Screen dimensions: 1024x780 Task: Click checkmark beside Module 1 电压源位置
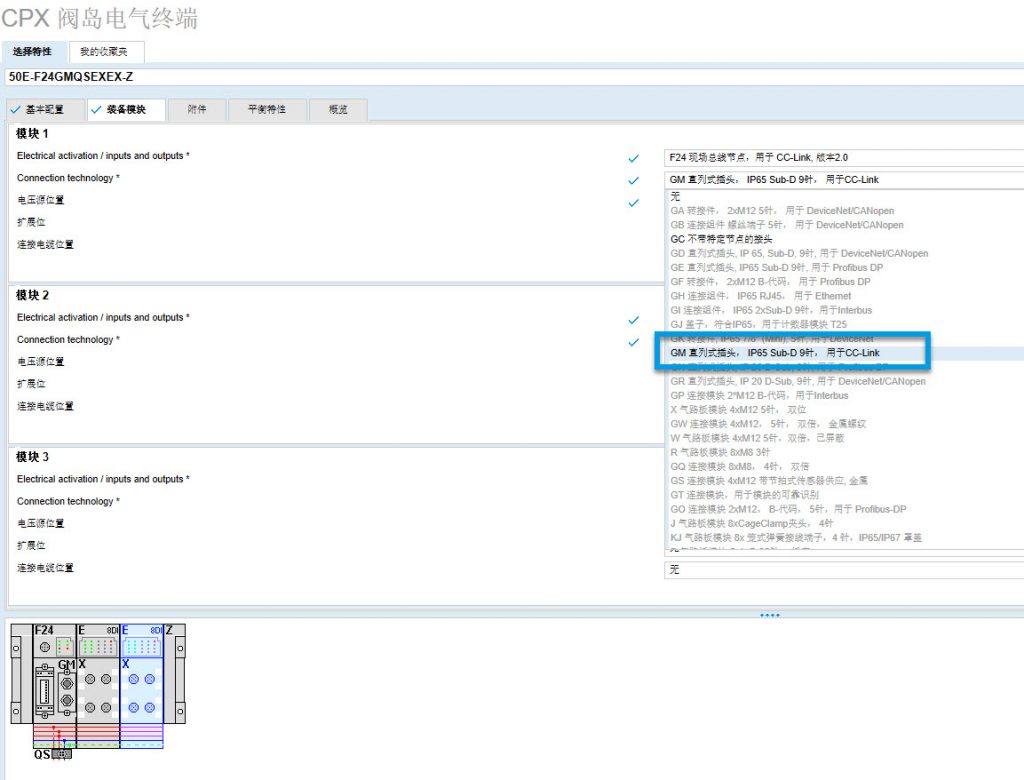click(x=633, y=203)
